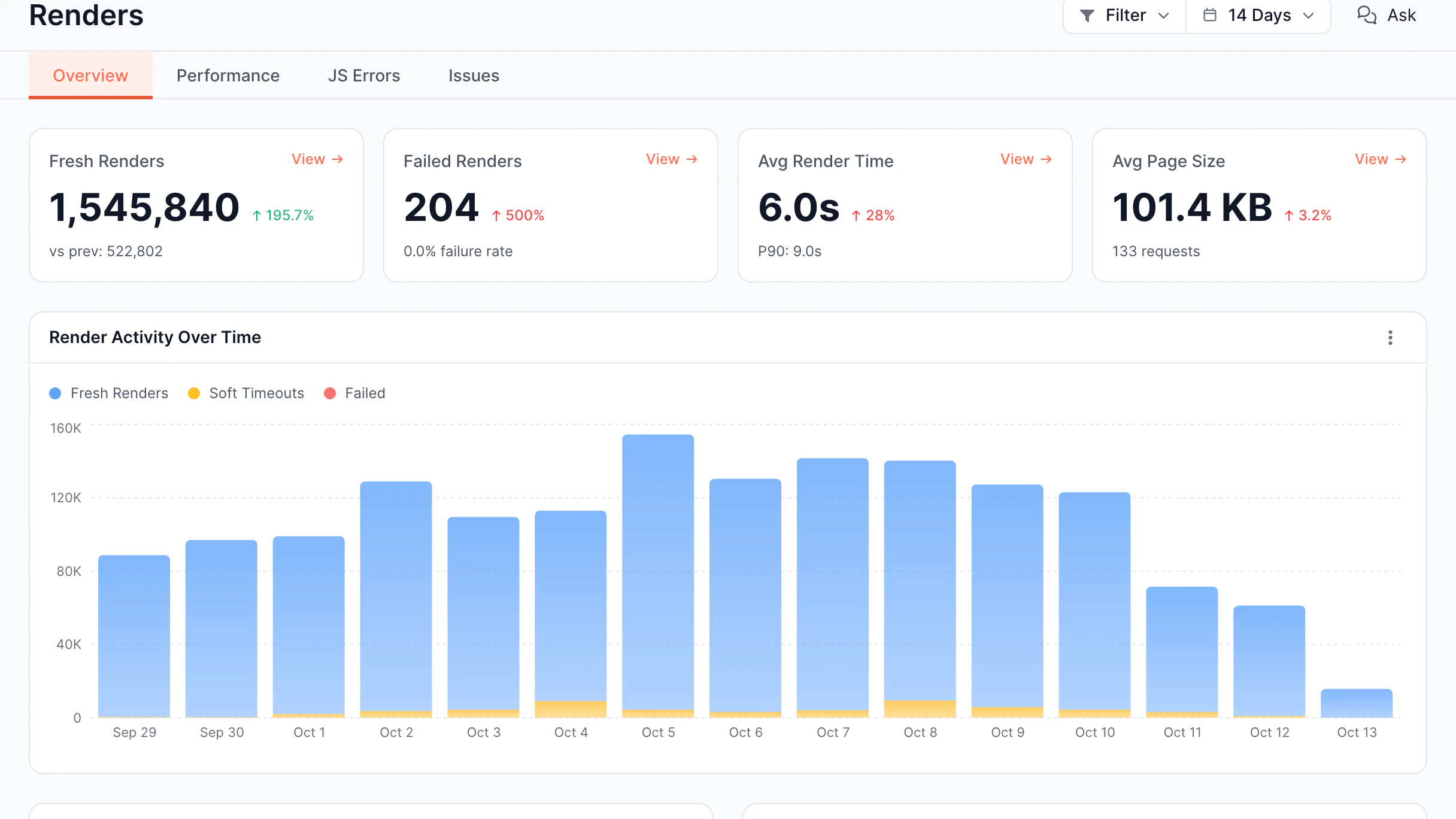Click the 204 failed renders value
Screen dimensions: 1456x819
click(441, 208)
